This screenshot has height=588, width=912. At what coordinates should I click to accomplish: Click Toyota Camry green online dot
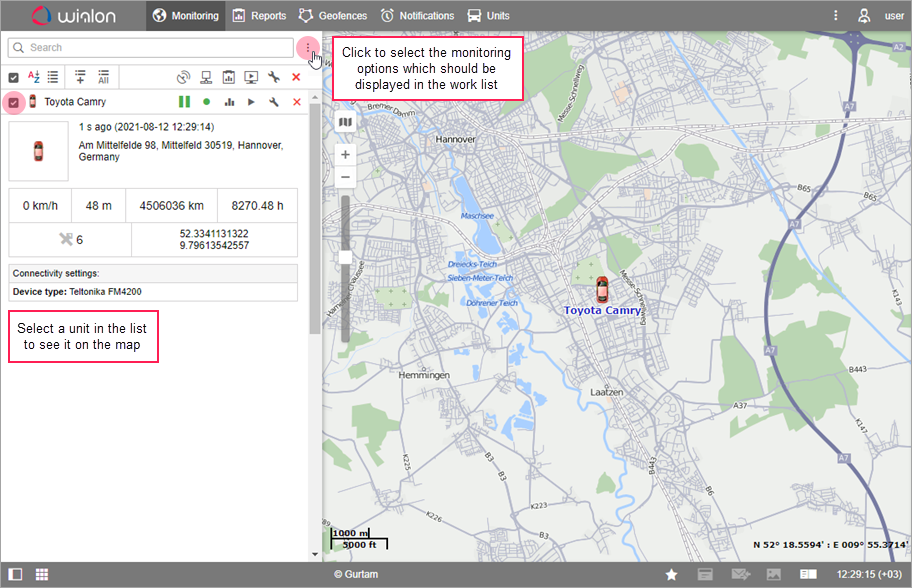(x=206, y=102)
